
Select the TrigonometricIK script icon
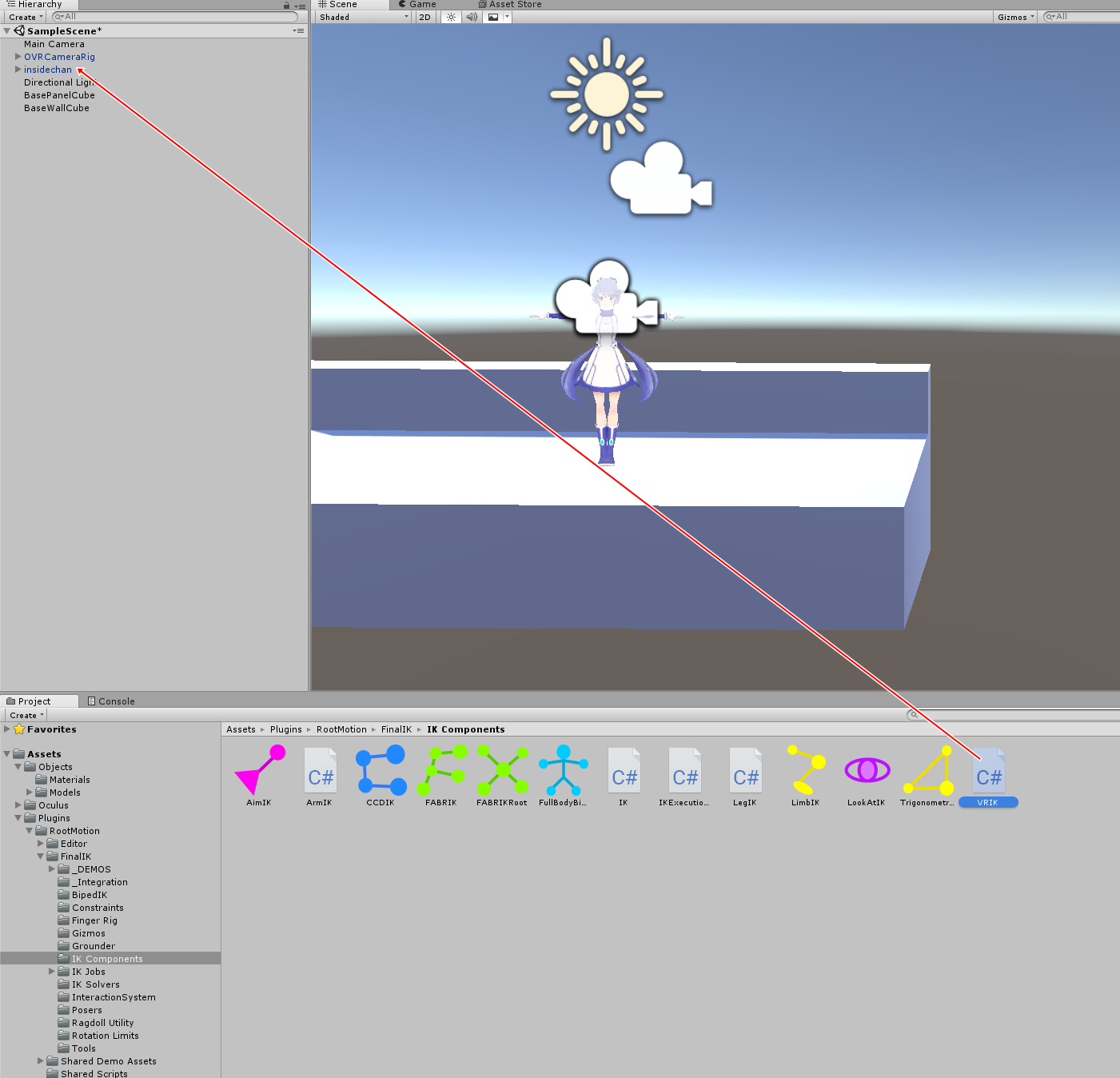click(x=927, y=770)
